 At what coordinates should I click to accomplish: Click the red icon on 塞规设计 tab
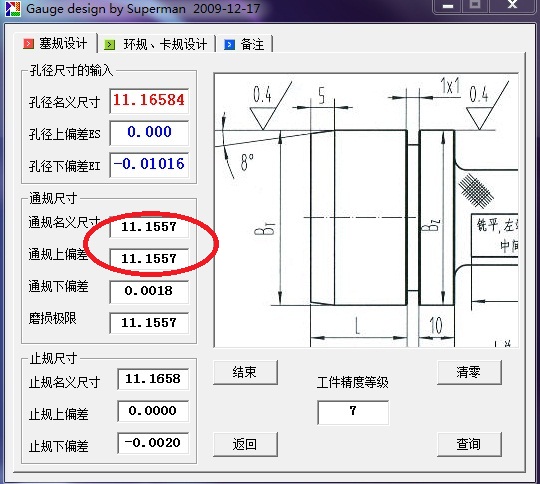[x=28, y=44]
